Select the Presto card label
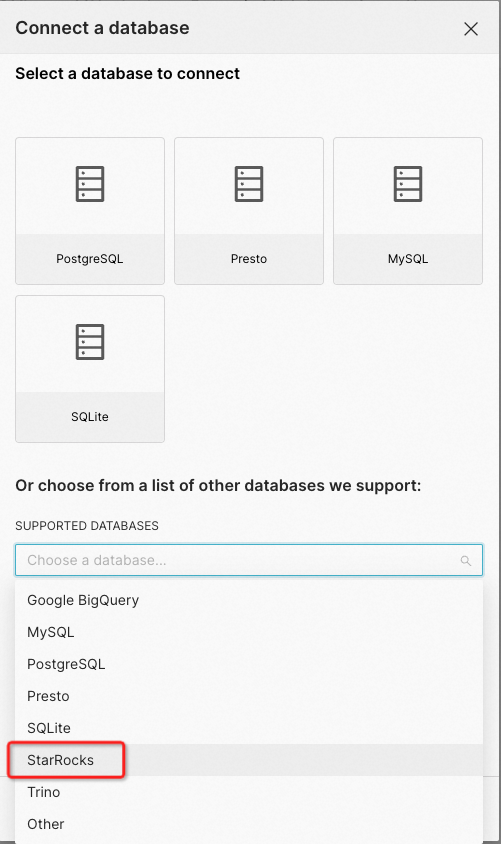 point(249,259)
